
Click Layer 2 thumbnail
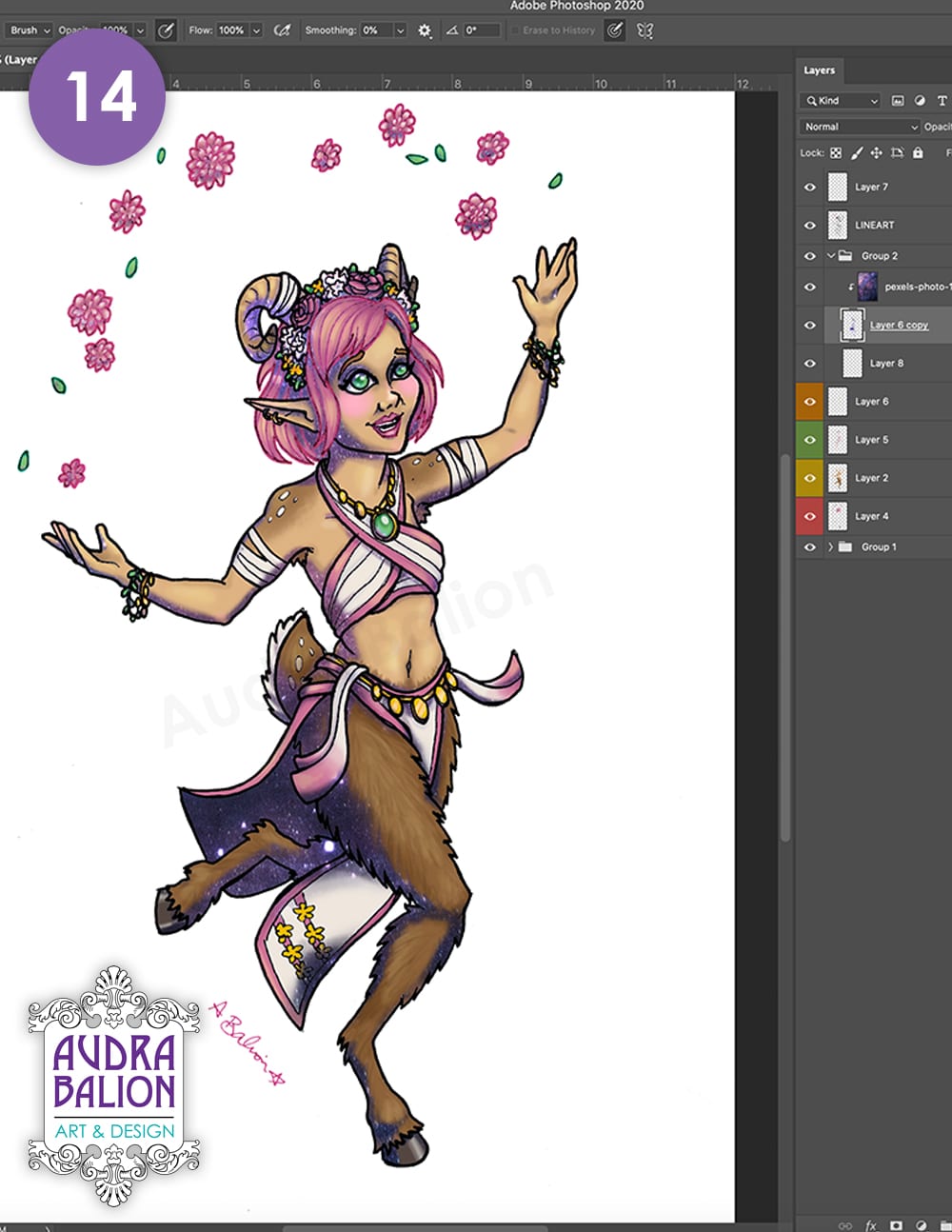coord(838,478)
